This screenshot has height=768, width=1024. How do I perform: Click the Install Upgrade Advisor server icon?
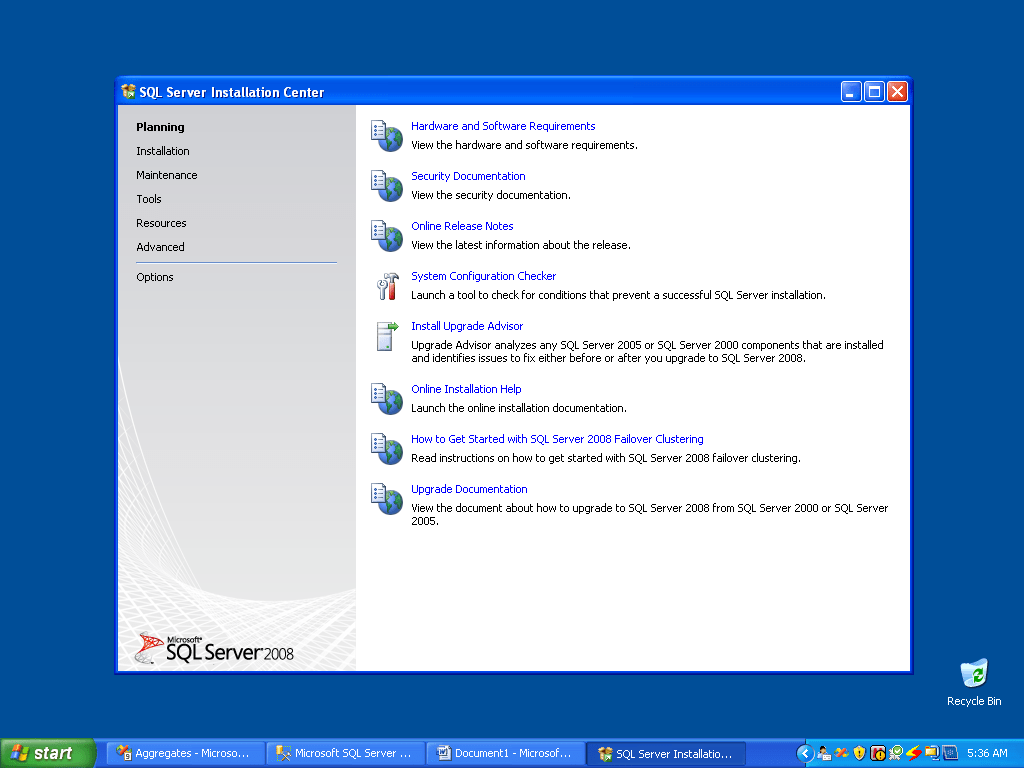387,336
